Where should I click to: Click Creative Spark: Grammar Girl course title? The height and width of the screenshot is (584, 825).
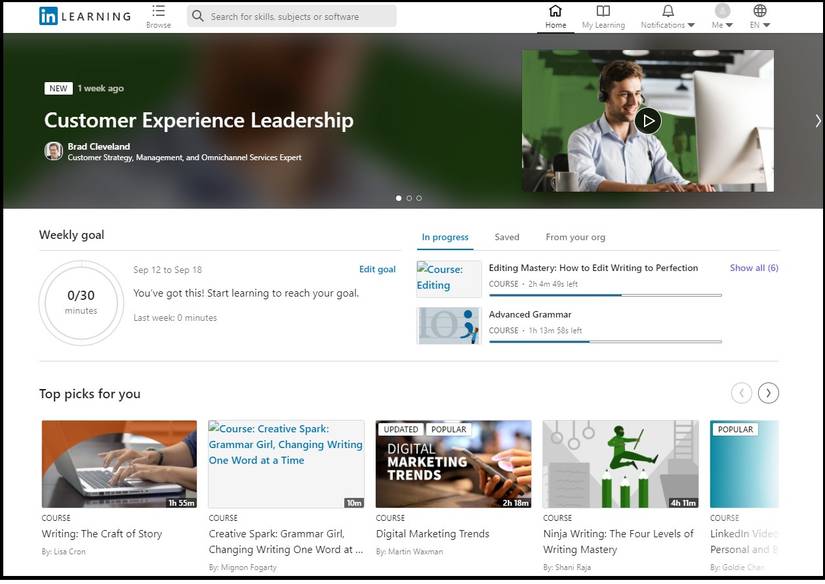[286, 542]
